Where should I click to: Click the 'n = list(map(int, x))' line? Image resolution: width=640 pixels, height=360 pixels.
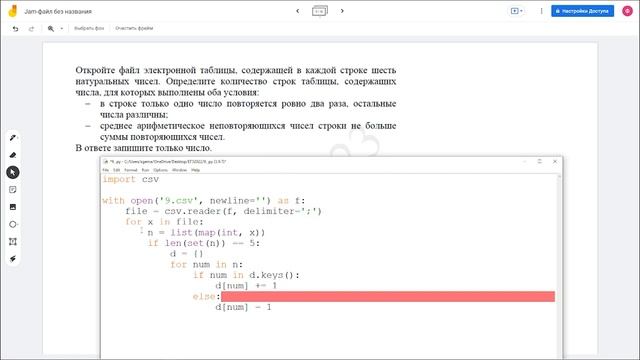(x=206, y=232)
